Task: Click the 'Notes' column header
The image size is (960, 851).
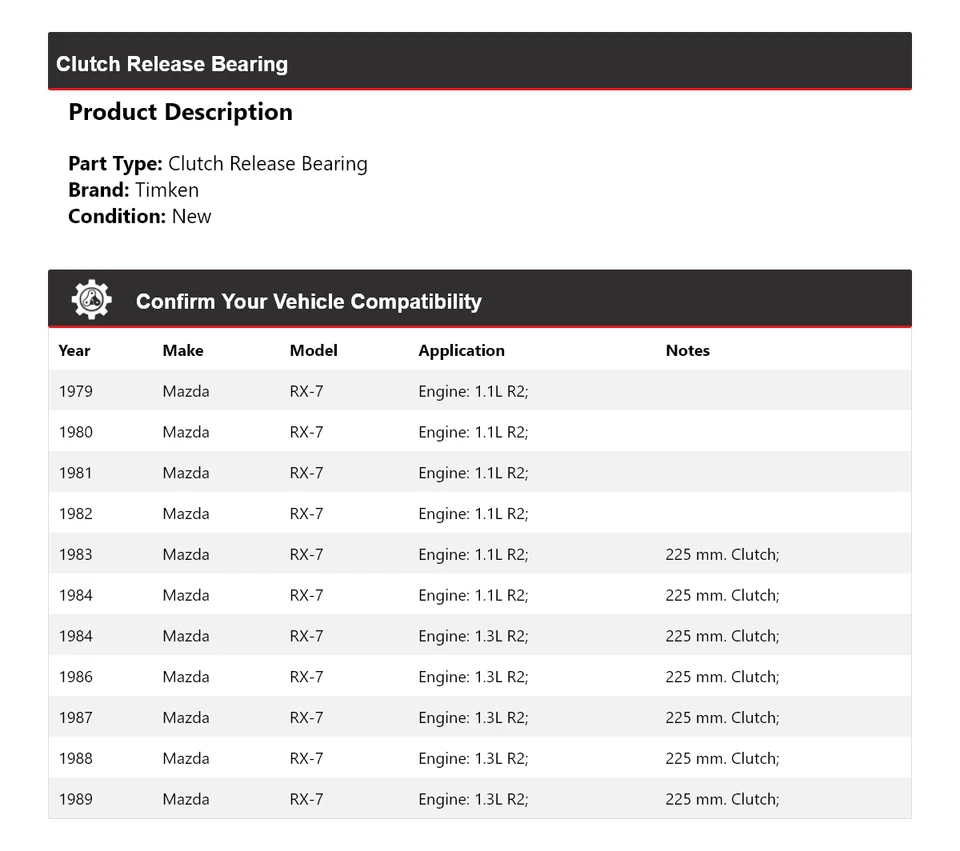Action: pyautogui.click(x=688, y=350)
